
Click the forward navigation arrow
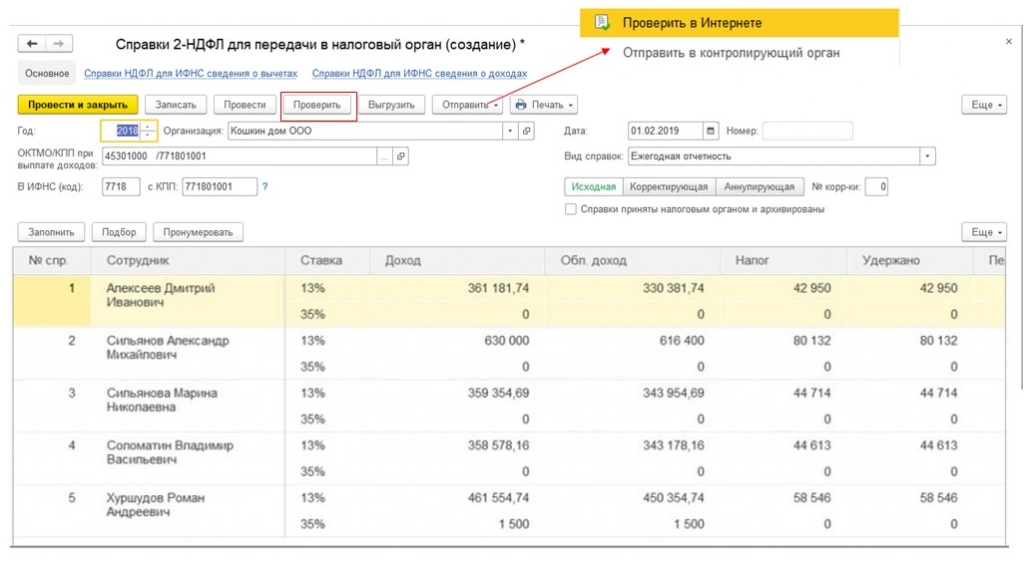click(x=59, y=44)
